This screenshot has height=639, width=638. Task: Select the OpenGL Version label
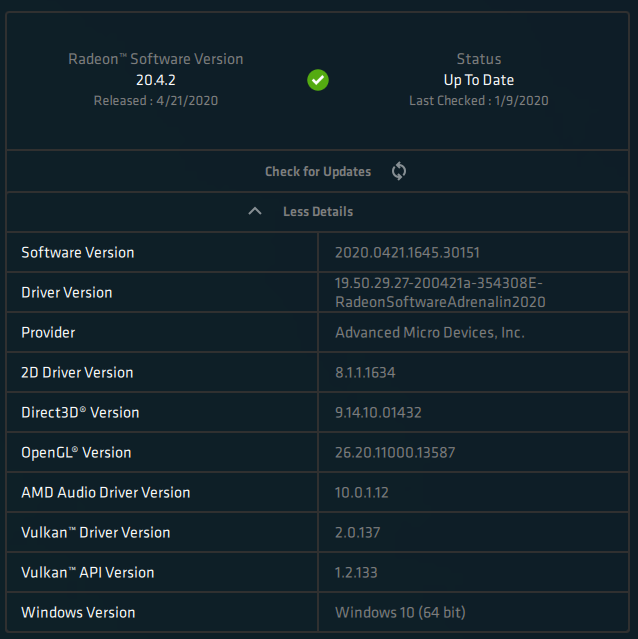point(76,452)
